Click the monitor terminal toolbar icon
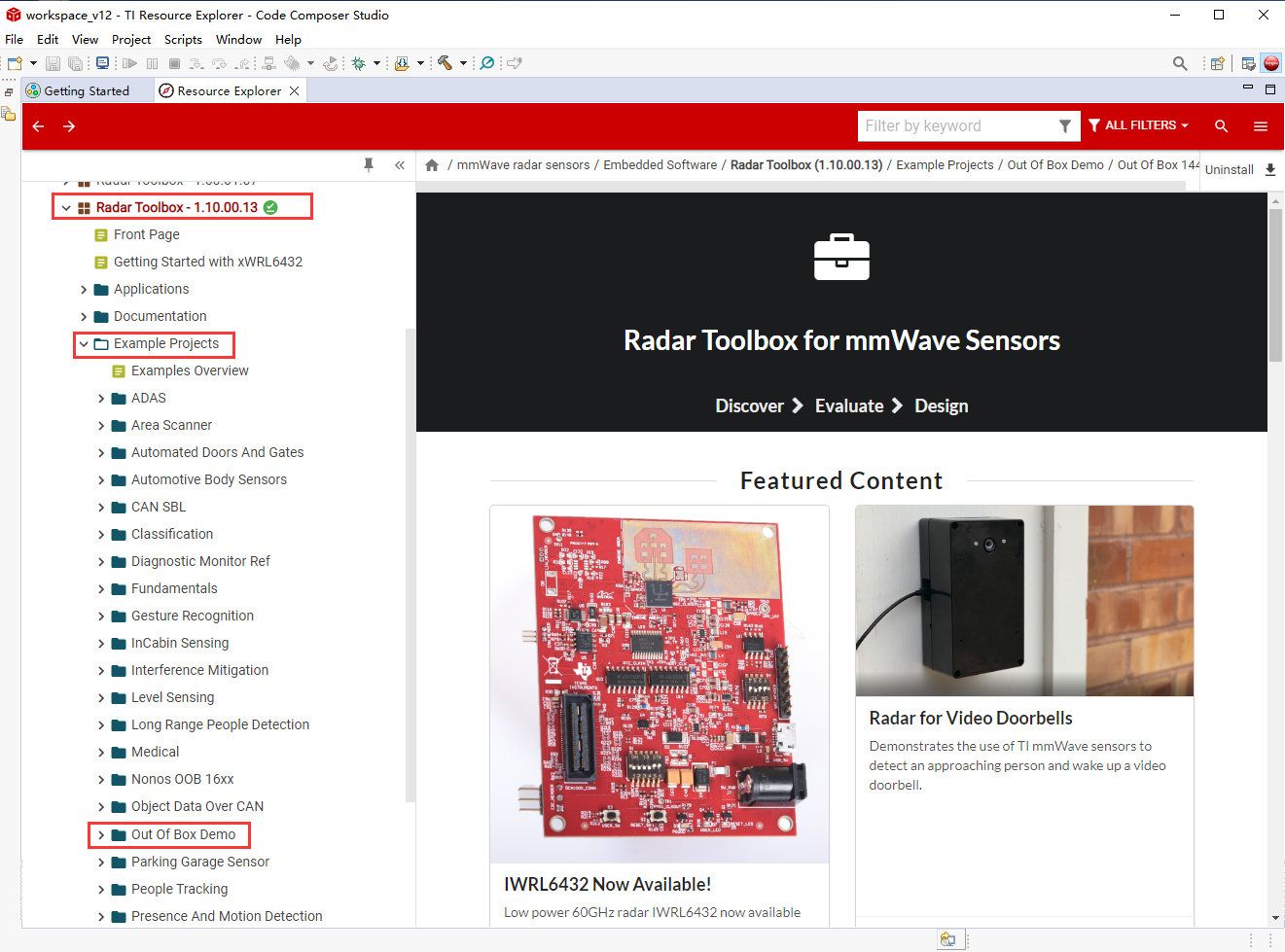The height and width of the screenshot is (952, 1285). coord(102,63)
